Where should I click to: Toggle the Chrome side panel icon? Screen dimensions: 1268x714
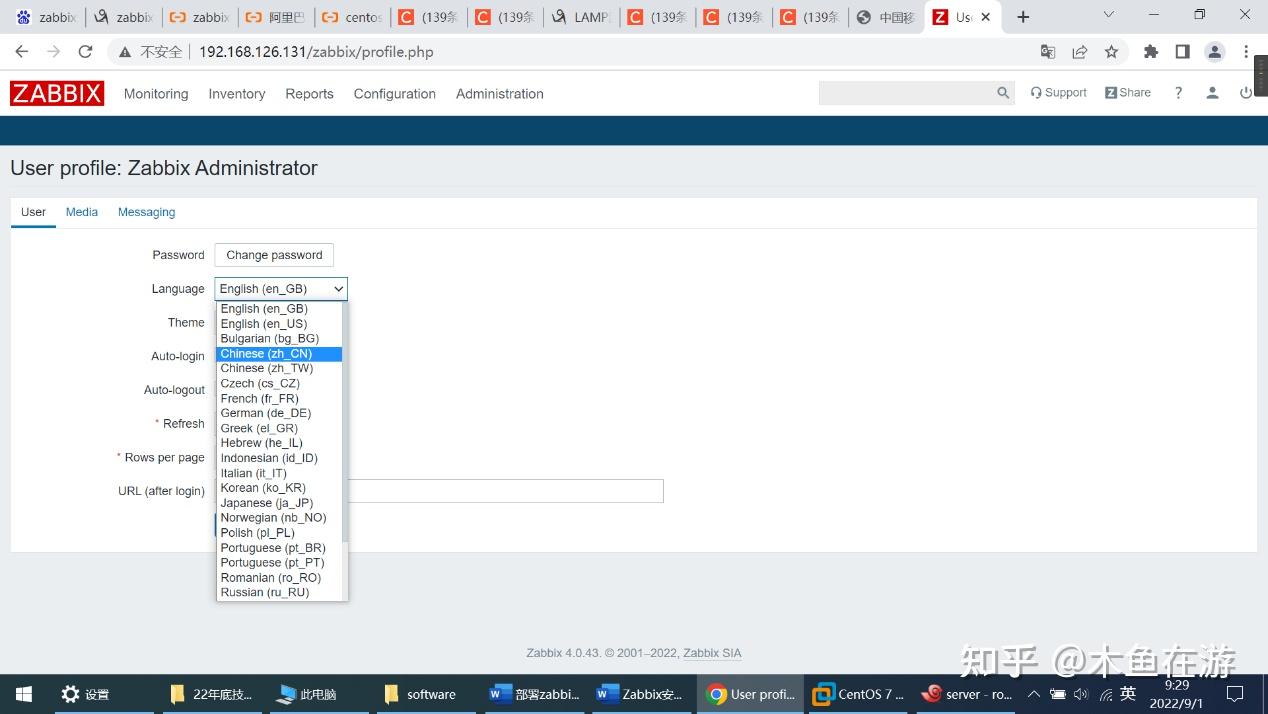[x=1182, y=52]
